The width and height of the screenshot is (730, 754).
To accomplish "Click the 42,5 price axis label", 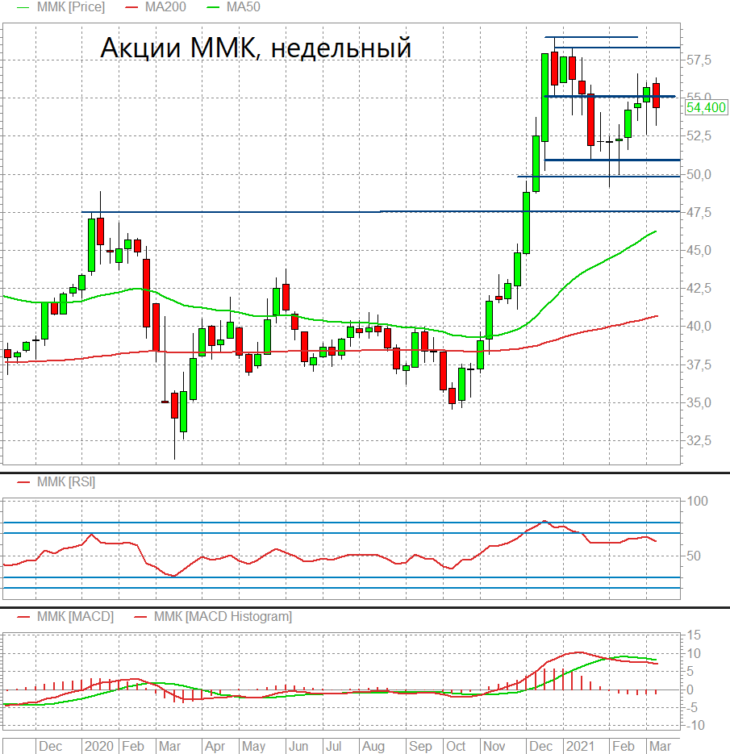I will point(699,289).
